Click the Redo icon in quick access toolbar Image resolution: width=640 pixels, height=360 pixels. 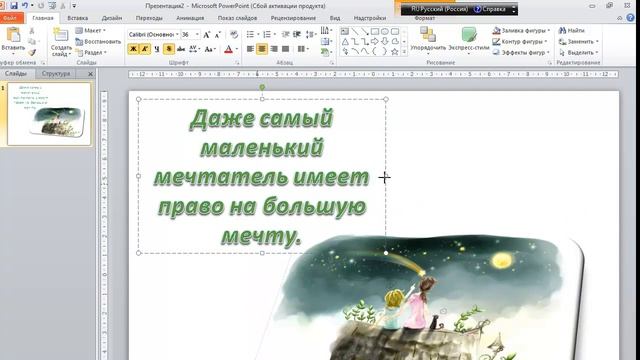(x=41, y=6)
